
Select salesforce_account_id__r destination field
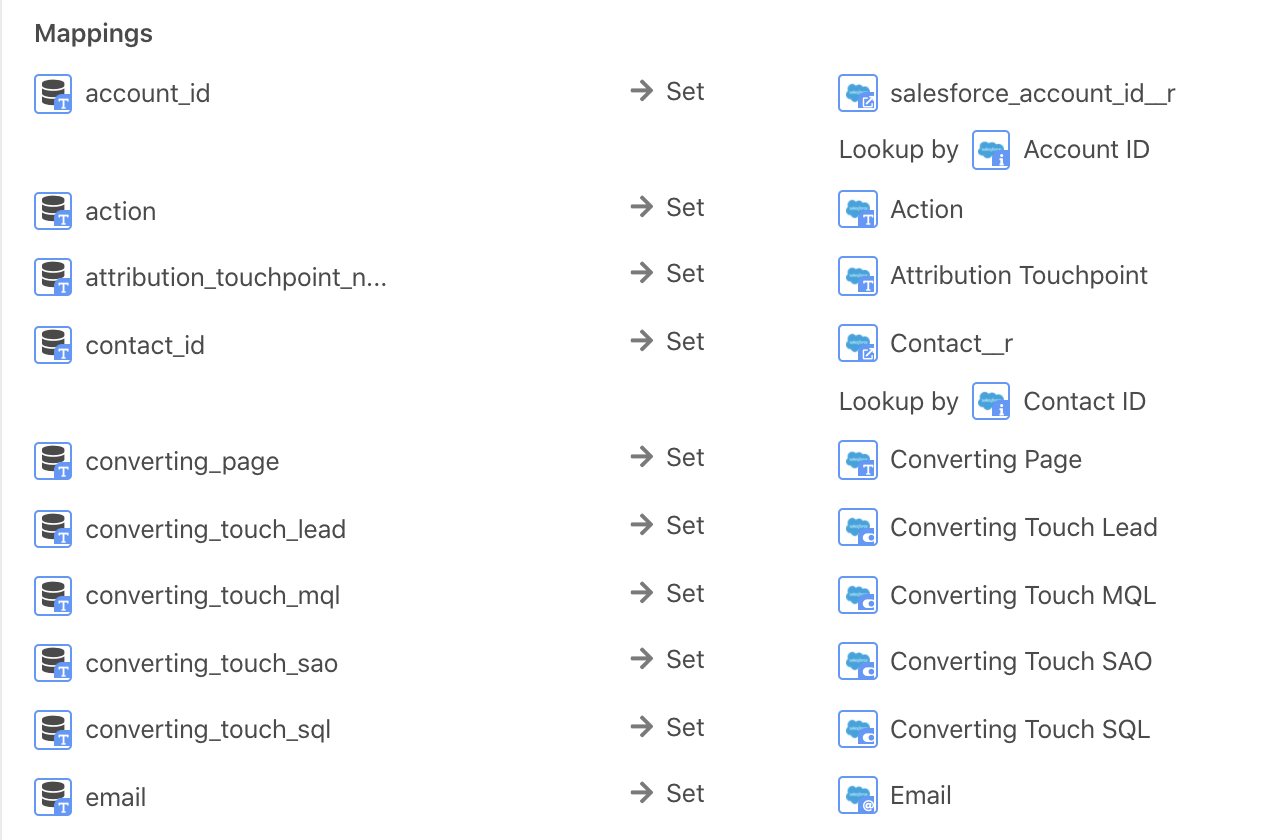(x=1033, y=94)
